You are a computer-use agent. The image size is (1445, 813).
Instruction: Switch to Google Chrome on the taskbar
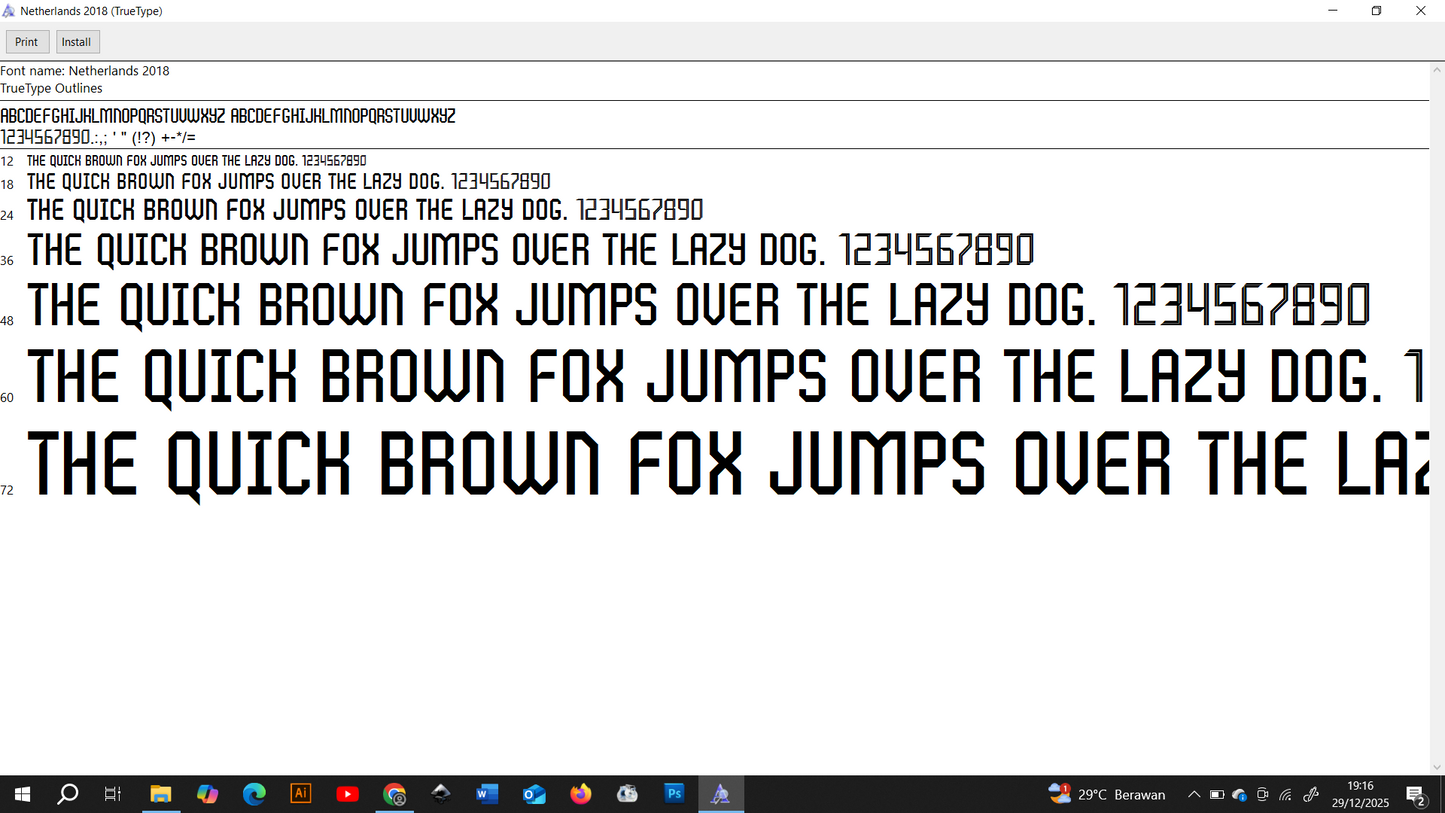[395, 794]
